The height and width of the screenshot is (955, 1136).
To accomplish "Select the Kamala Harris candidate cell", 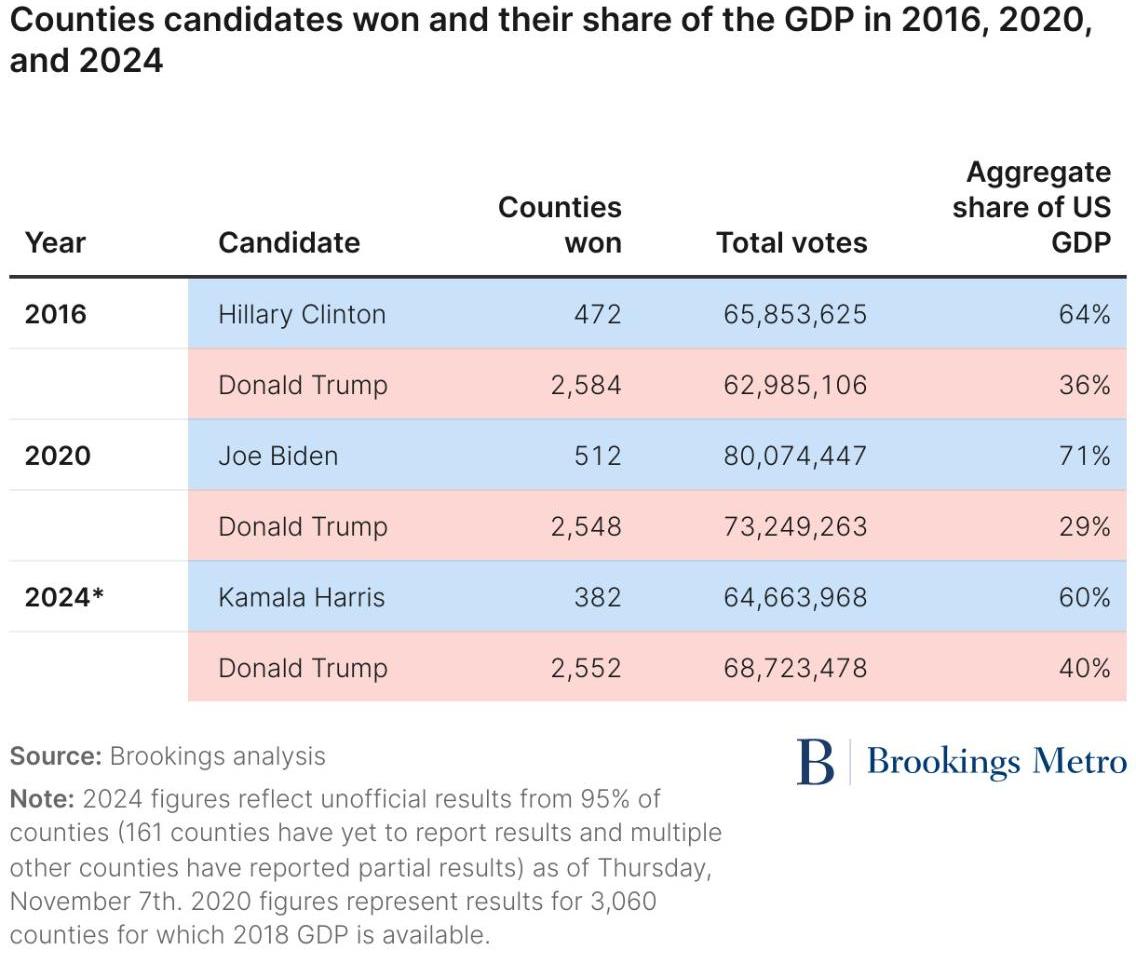I will [x=302, y=597].
